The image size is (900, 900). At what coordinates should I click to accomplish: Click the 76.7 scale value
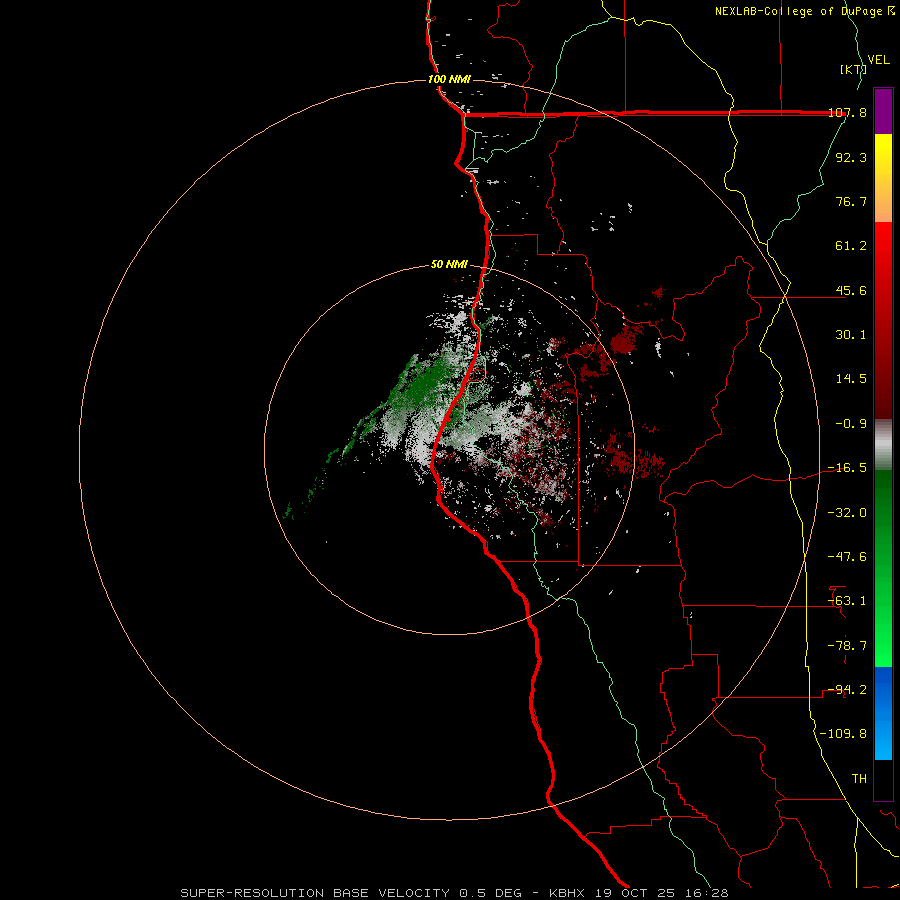click(851, 201)
